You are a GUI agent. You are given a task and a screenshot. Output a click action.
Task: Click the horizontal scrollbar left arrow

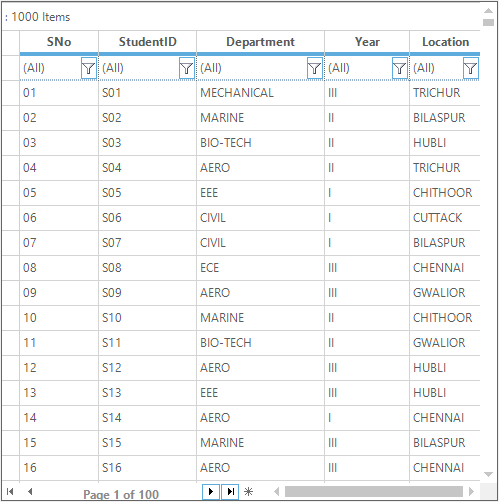276,491
